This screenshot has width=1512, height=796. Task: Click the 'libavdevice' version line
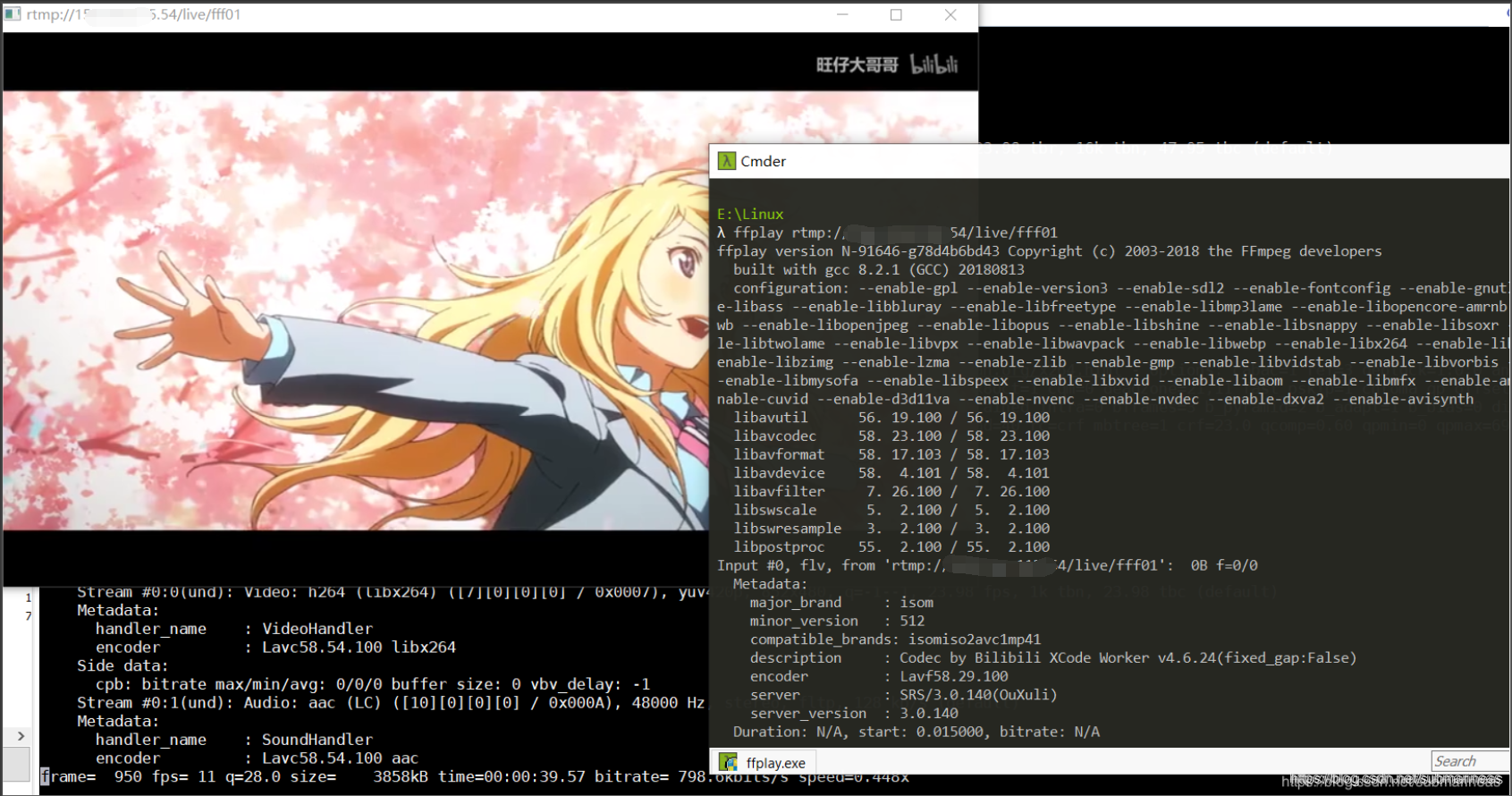(x=891, y=473)
